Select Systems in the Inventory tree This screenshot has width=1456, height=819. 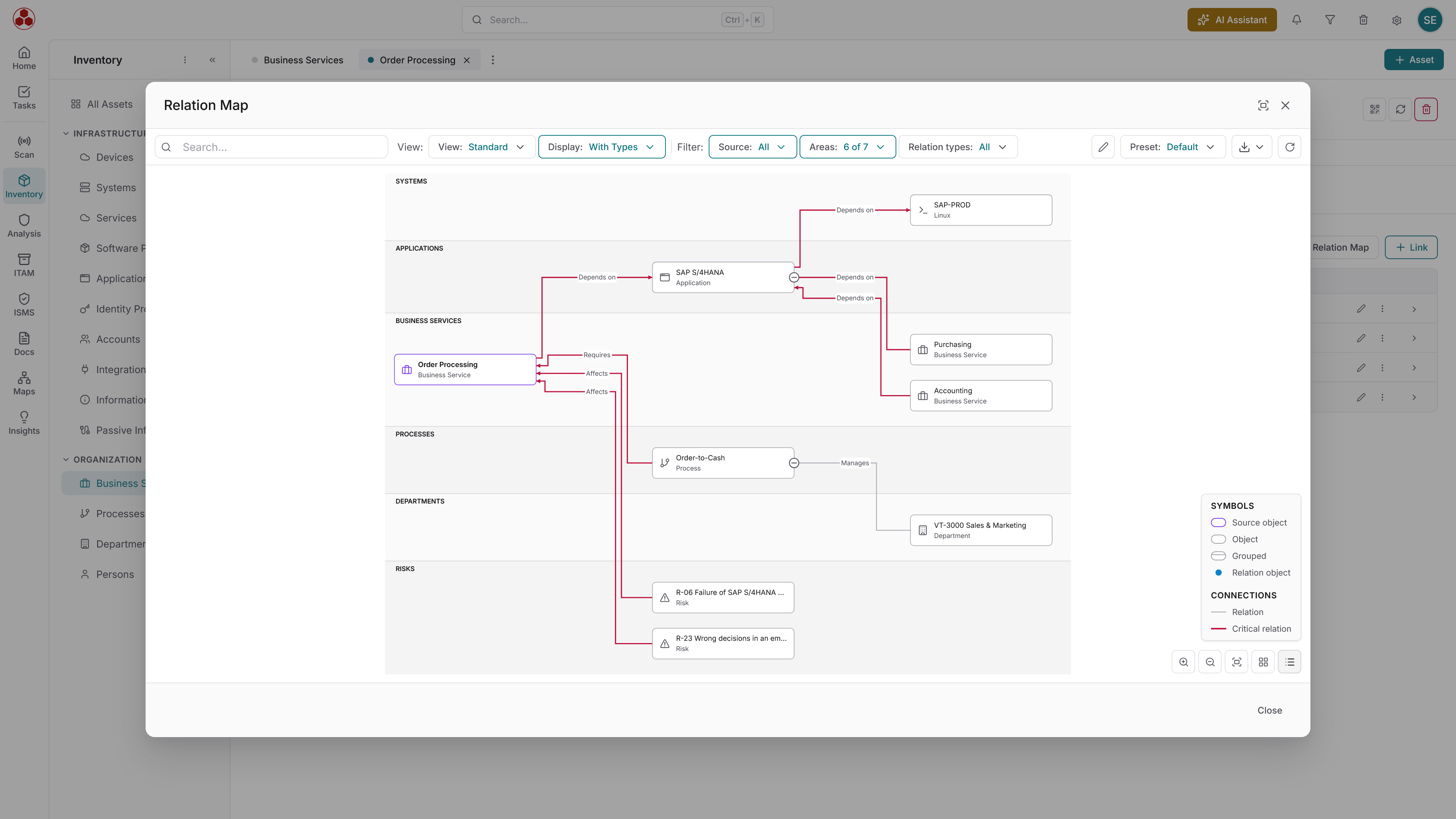116,188
